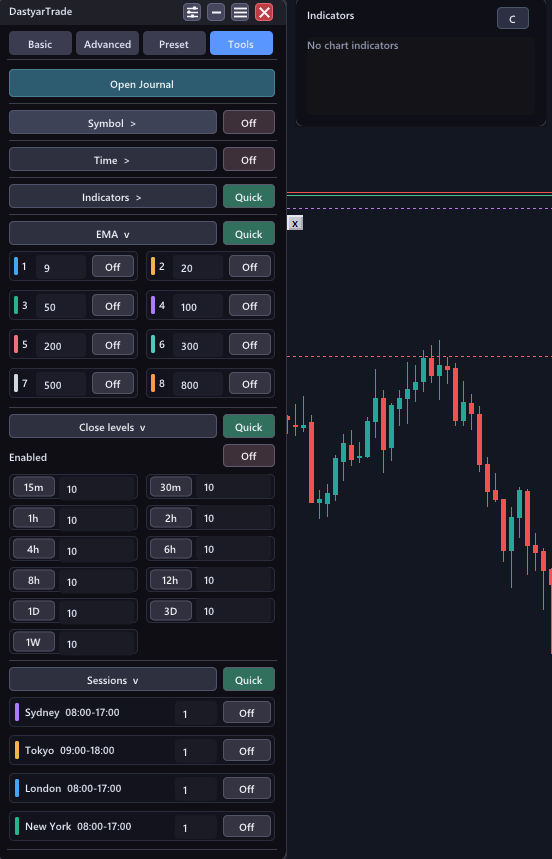The width and height of the screenshot is (552, 859).
Task: Toggle EMA 9 Off switch
Action: (113, 267)
